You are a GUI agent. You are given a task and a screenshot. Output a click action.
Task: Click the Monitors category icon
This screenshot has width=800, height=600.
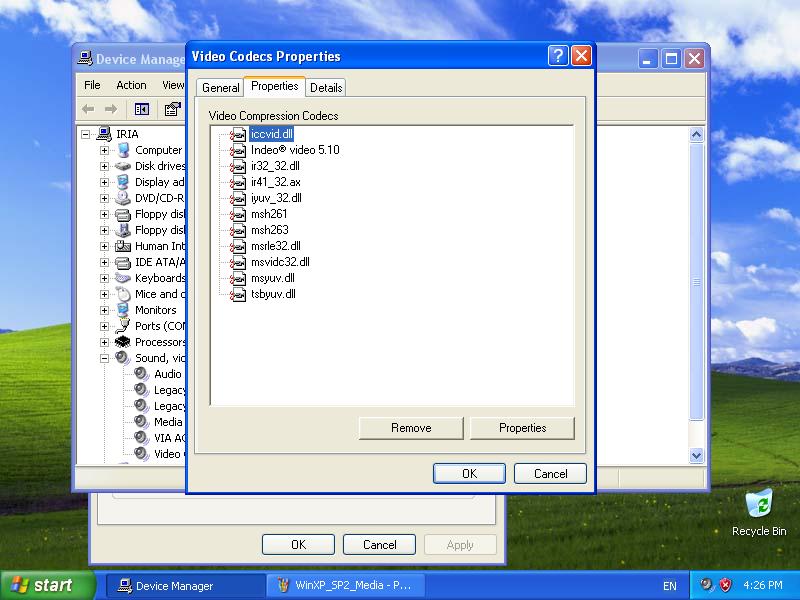(x=123, y=310)
